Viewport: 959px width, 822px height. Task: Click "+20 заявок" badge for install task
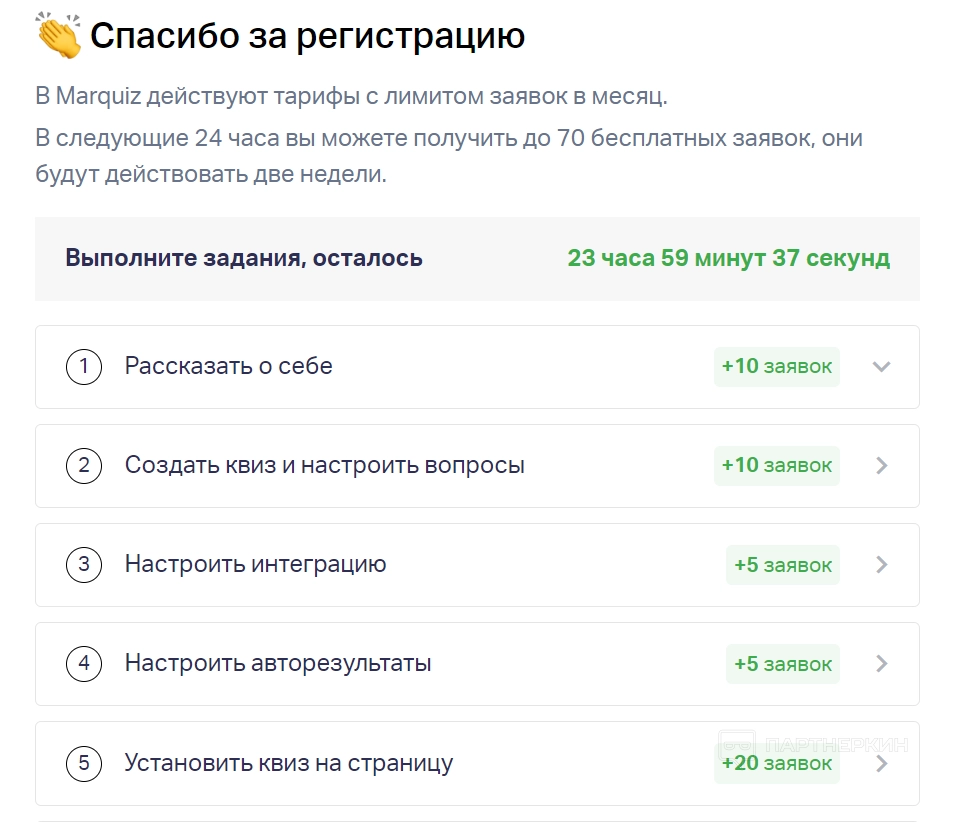pyautogui.click(x=776, y=764)
